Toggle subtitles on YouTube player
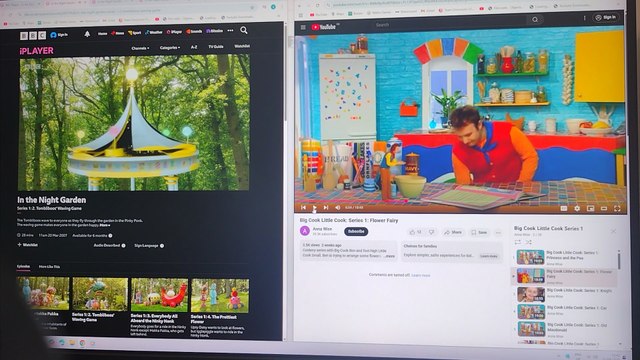 click(564, 209)
